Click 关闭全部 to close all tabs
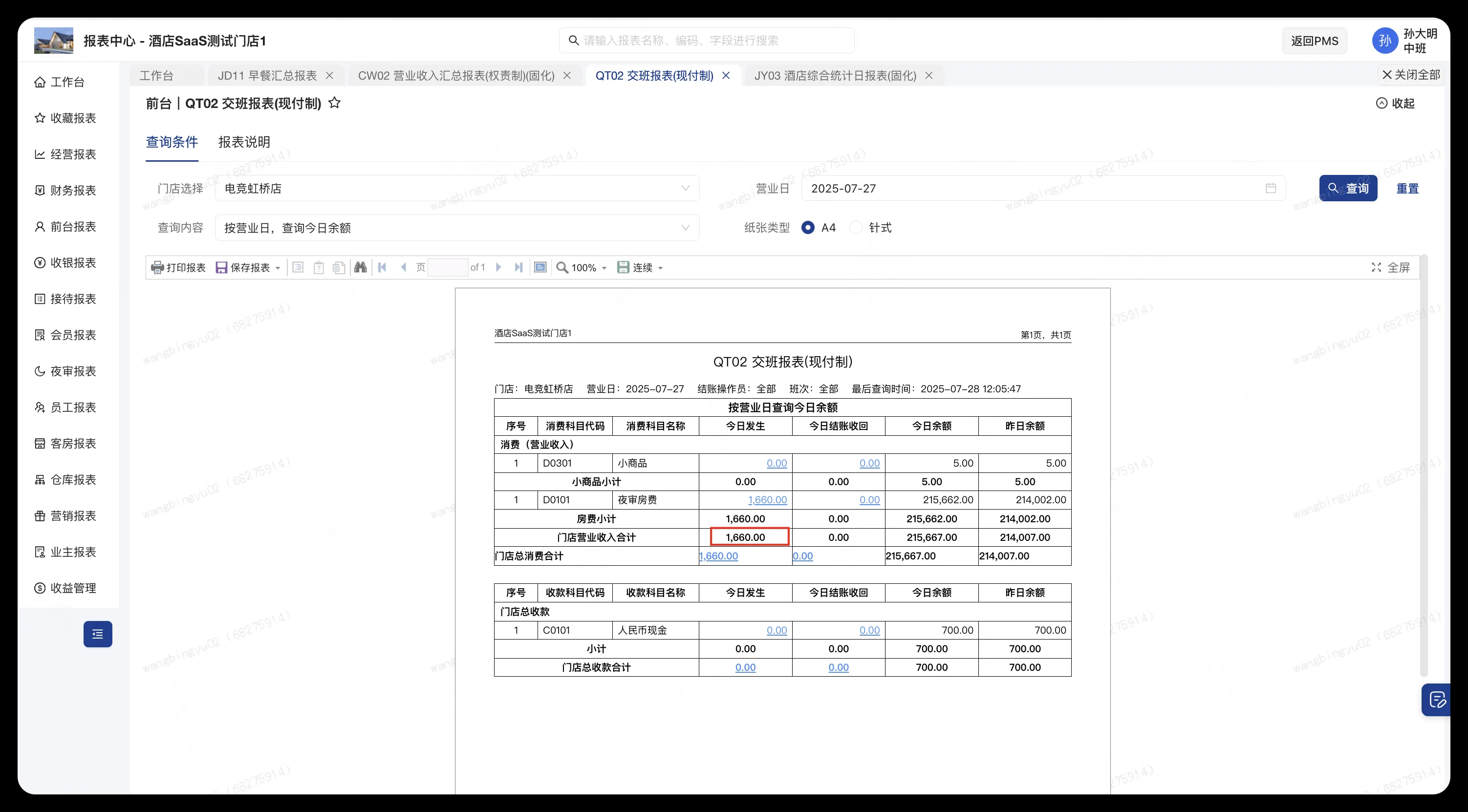 pyautogui.click(x=1411, y=75)
